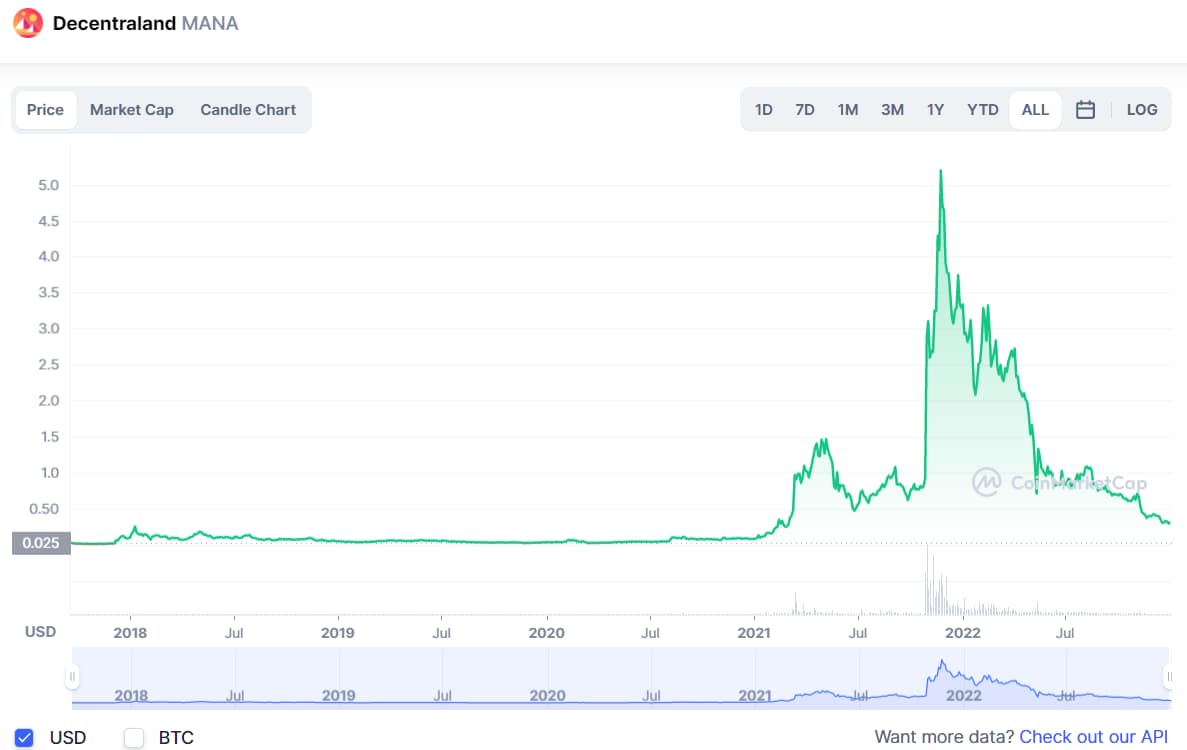Open the calendar date range picker
The width and height of the screenshot is (1187, 750).
[1085, 110]
